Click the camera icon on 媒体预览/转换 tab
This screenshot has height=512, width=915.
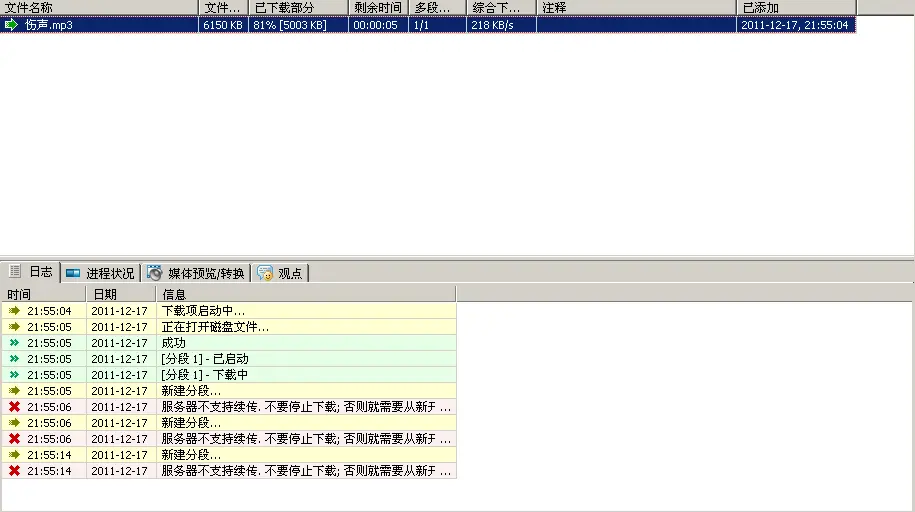coord(154,273)
